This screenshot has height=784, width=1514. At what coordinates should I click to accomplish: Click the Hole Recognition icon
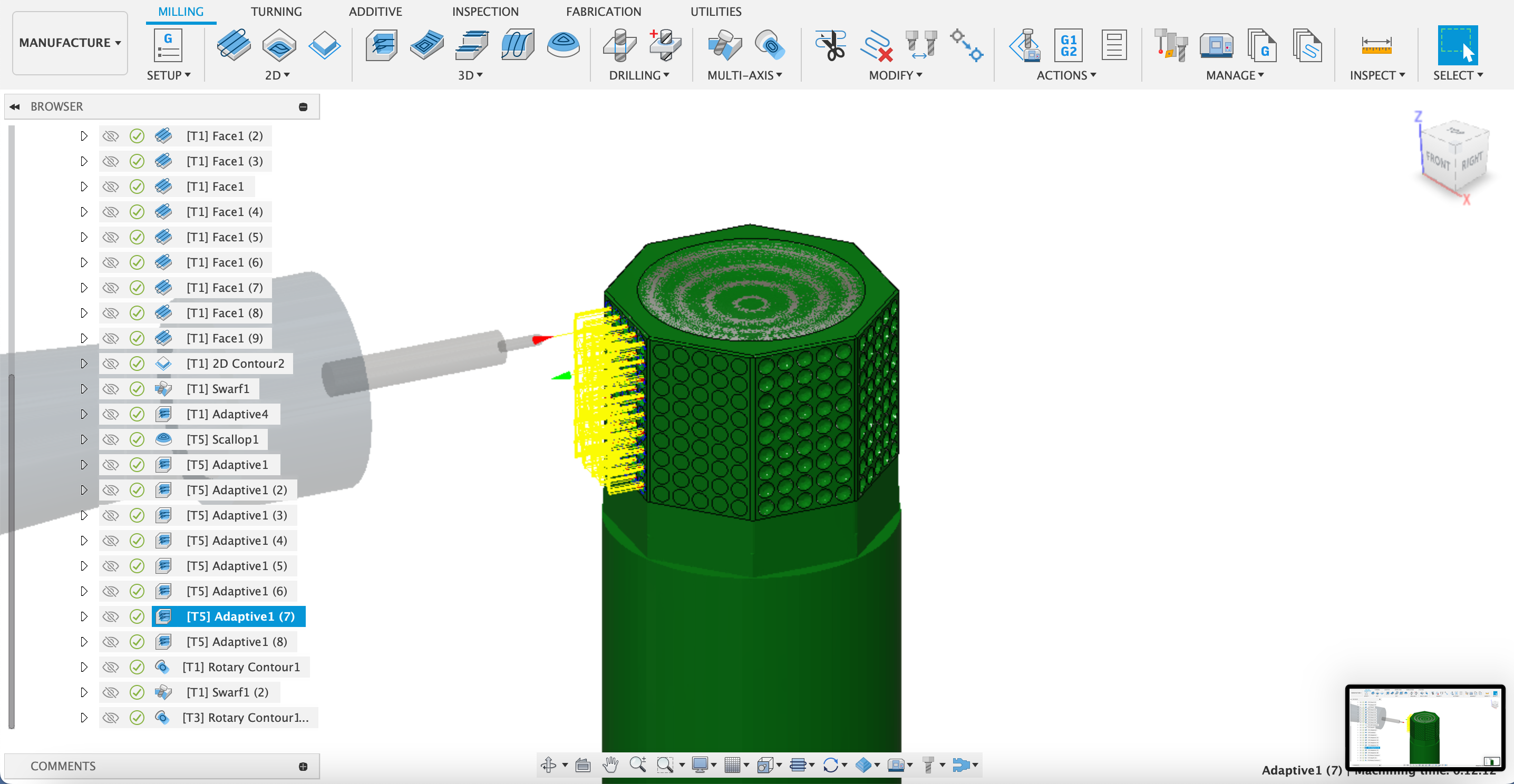coord(665,45)
